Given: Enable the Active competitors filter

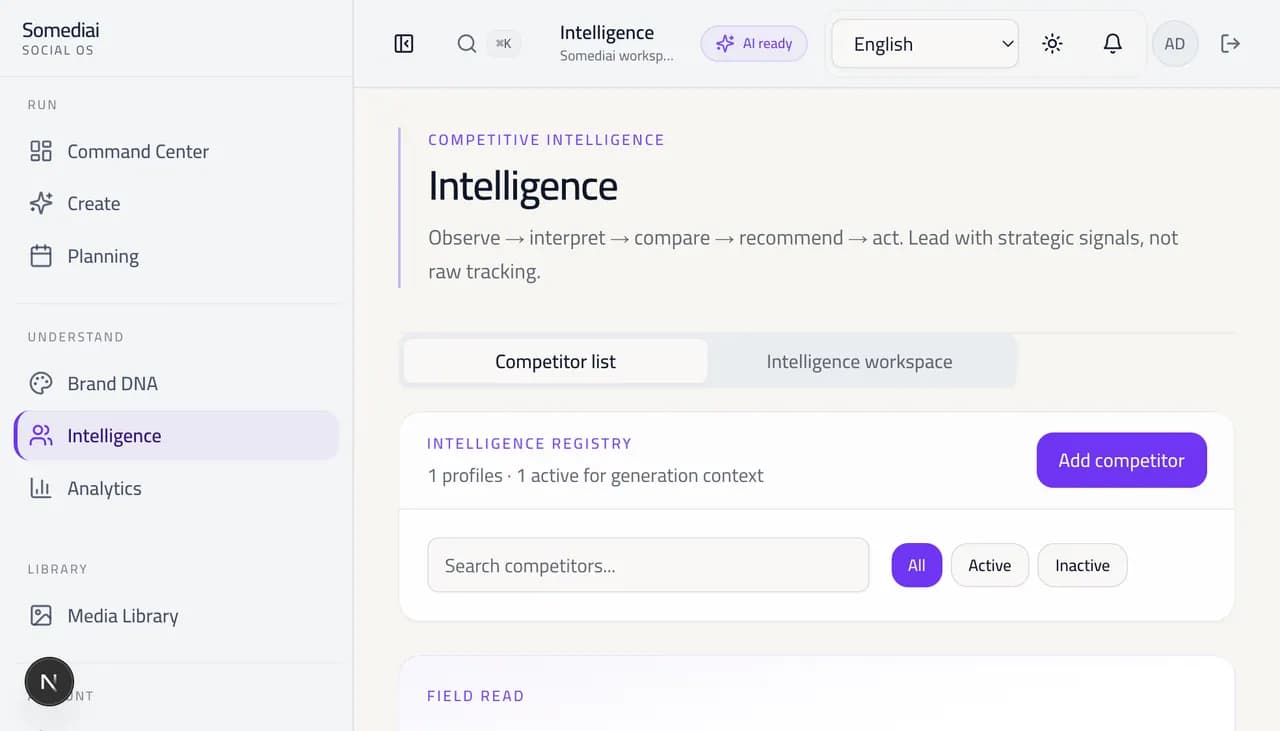Looking at the screenshot, I should (990, 565).
